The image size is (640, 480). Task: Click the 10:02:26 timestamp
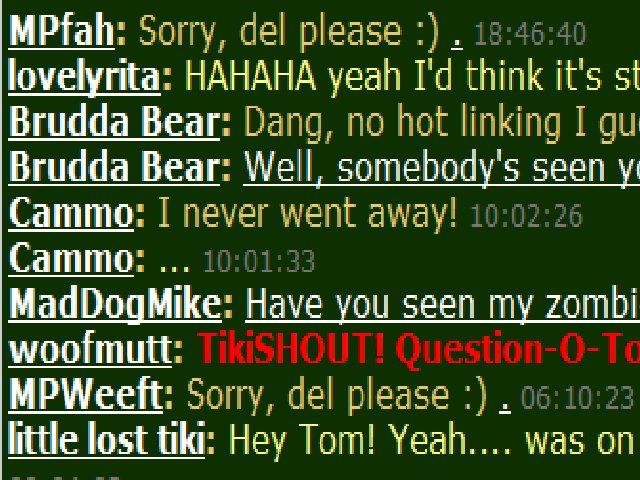pos(527,216)
